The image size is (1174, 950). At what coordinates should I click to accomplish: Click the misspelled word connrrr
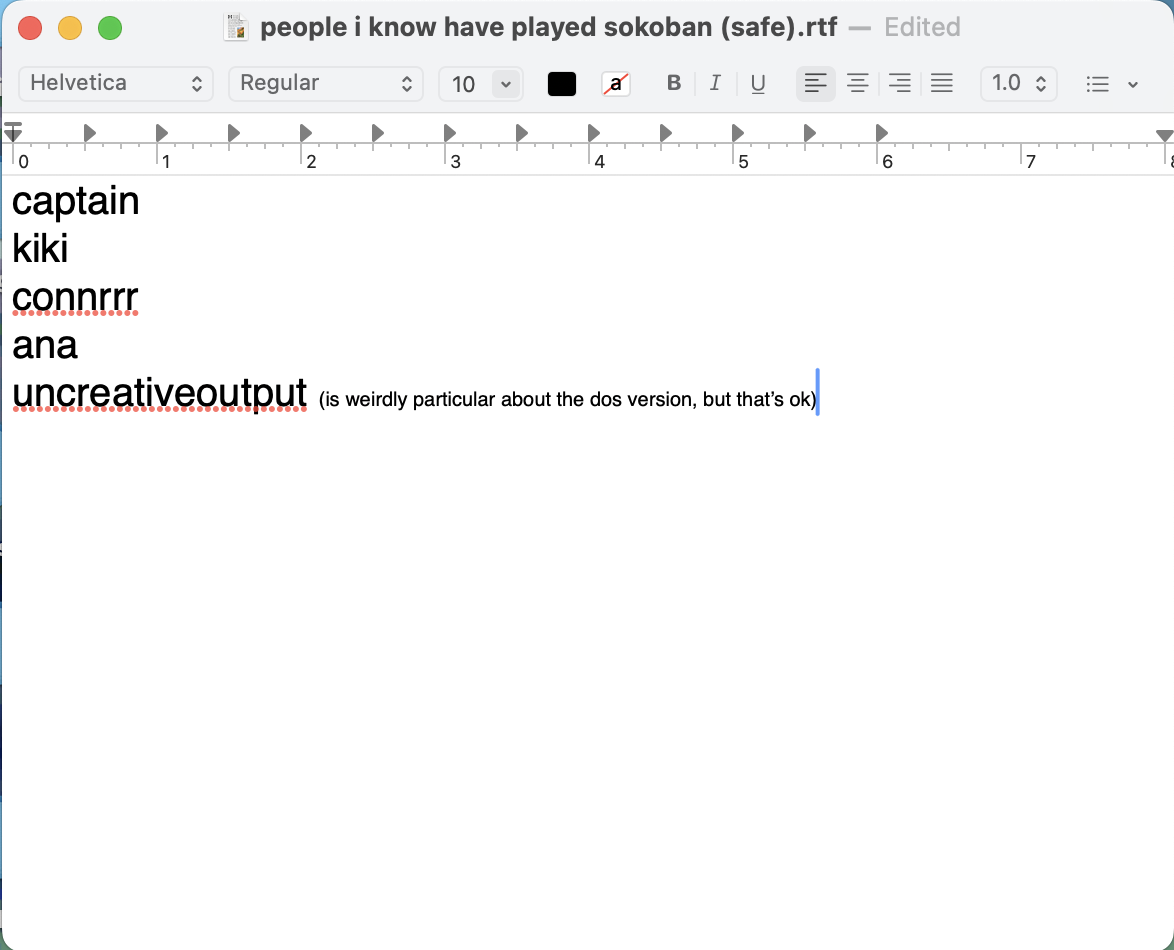[75, 297]
